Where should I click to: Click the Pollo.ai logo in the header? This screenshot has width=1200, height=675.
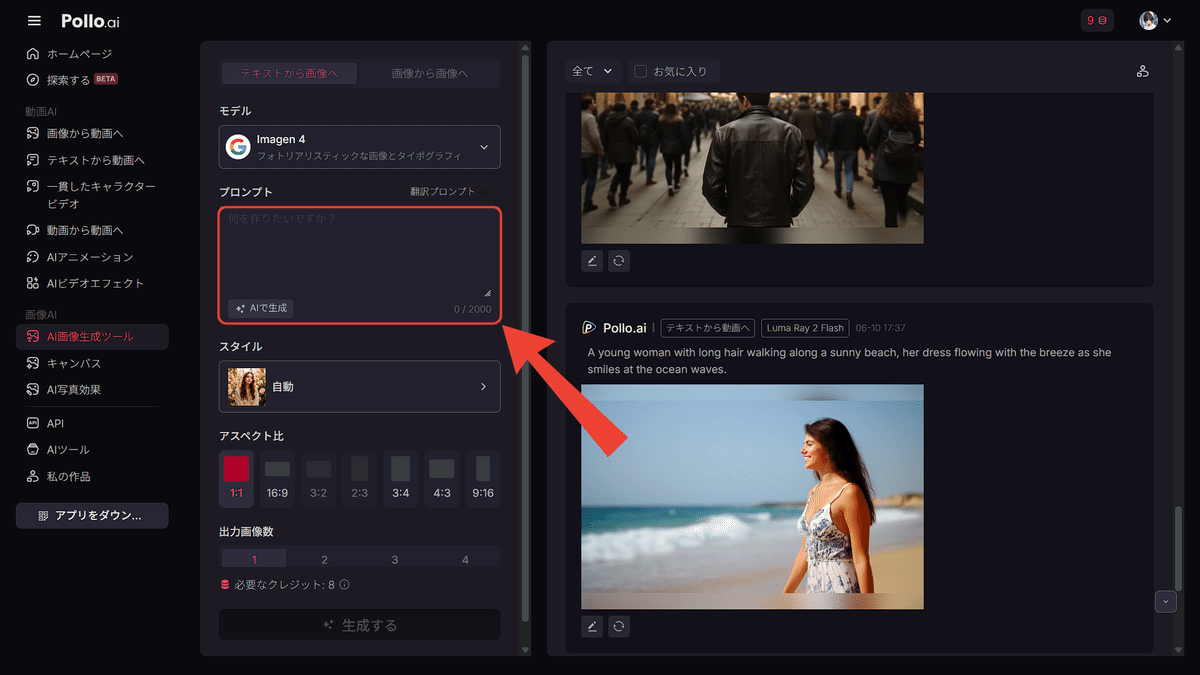click(90, 21)
